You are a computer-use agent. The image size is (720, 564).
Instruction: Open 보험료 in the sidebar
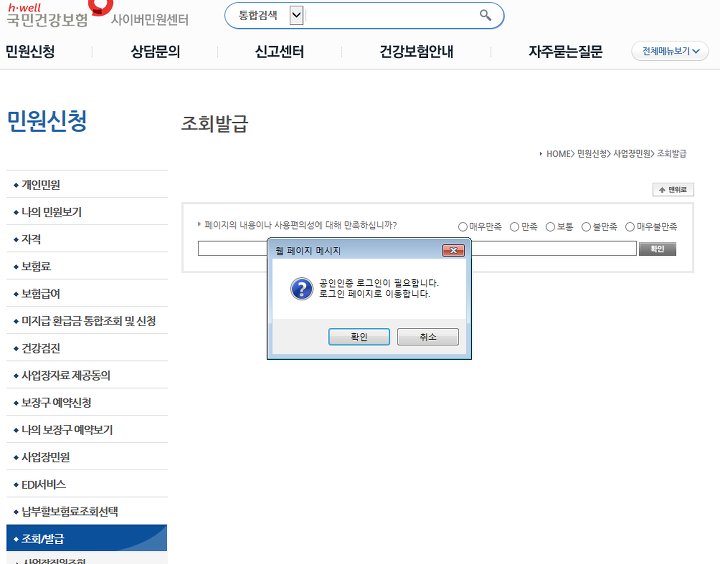[x=87, y=266]
